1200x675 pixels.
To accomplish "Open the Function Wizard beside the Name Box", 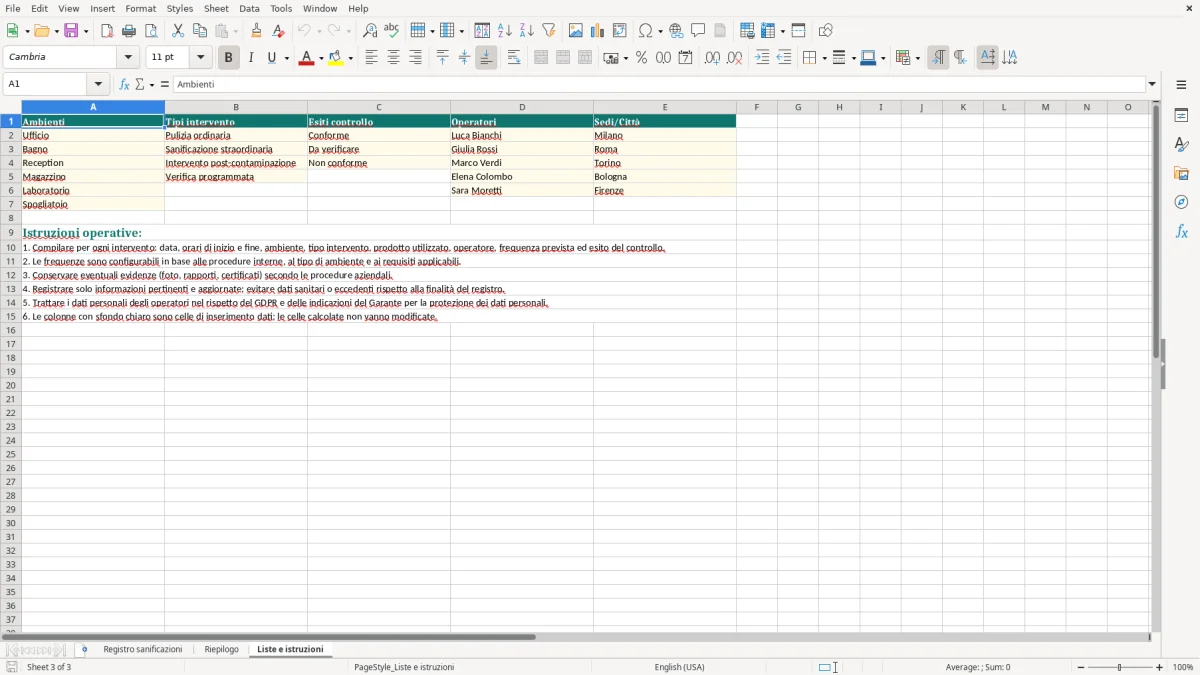I will [x=124, y=85].
